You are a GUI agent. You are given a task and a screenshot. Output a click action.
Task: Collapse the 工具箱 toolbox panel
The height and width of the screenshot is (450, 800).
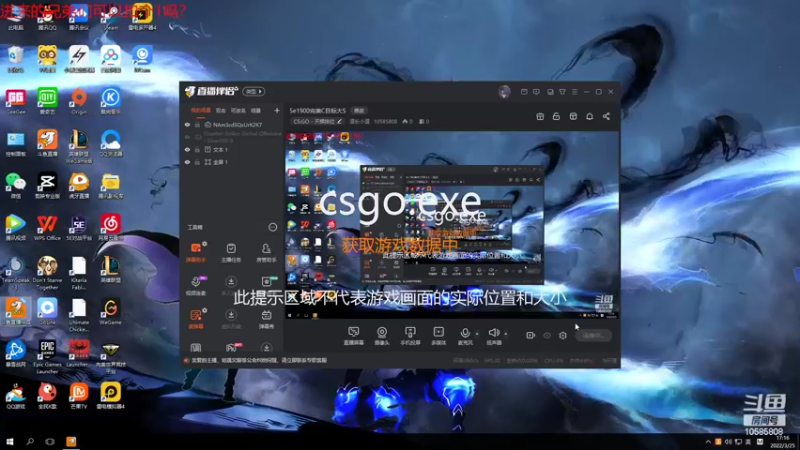(273, 227)
